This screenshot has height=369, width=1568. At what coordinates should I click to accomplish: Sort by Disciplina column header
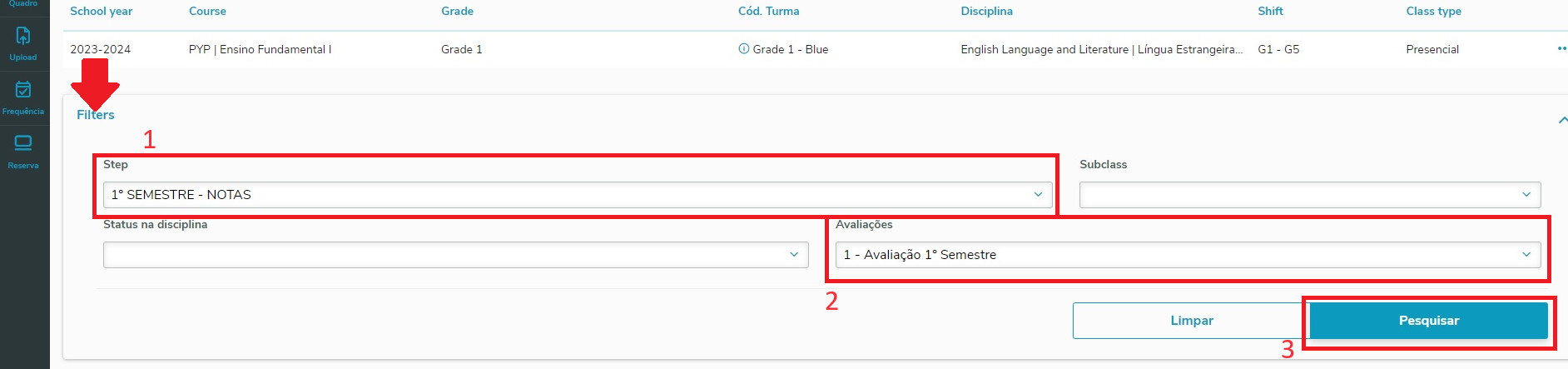click(x=986, y=12)
